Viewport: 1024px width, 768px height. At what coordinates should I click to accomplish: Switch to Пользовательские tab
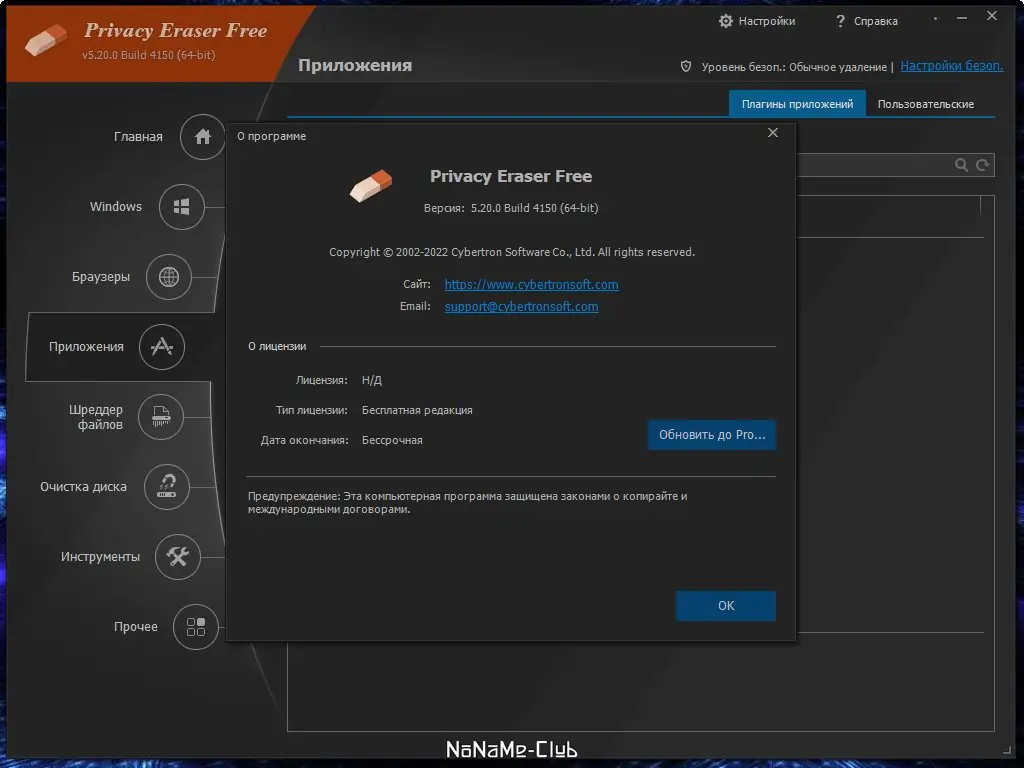click(x=925, y=104)
